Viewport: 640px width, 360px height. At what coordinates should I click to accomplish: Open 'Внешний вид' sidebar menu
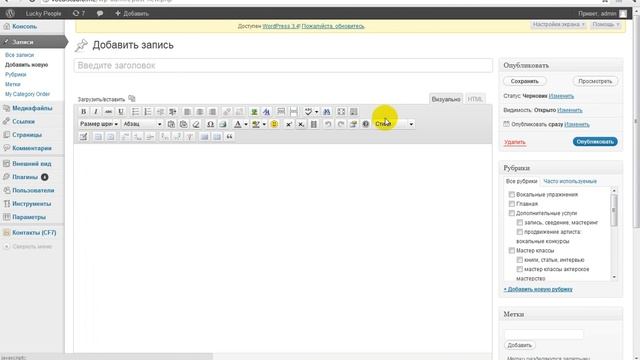tap(32, 164)
